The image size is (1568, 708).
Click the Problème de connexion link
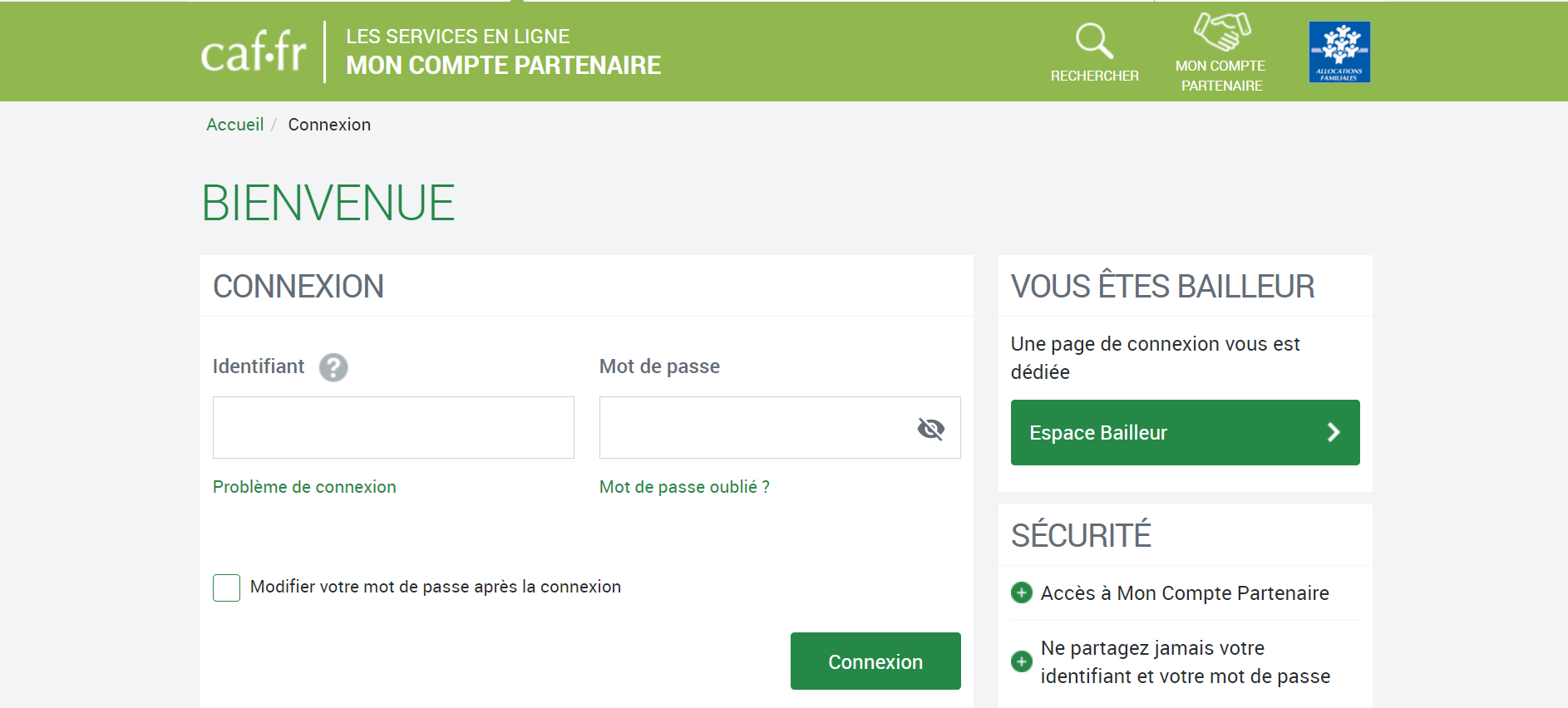click(304, 486)
